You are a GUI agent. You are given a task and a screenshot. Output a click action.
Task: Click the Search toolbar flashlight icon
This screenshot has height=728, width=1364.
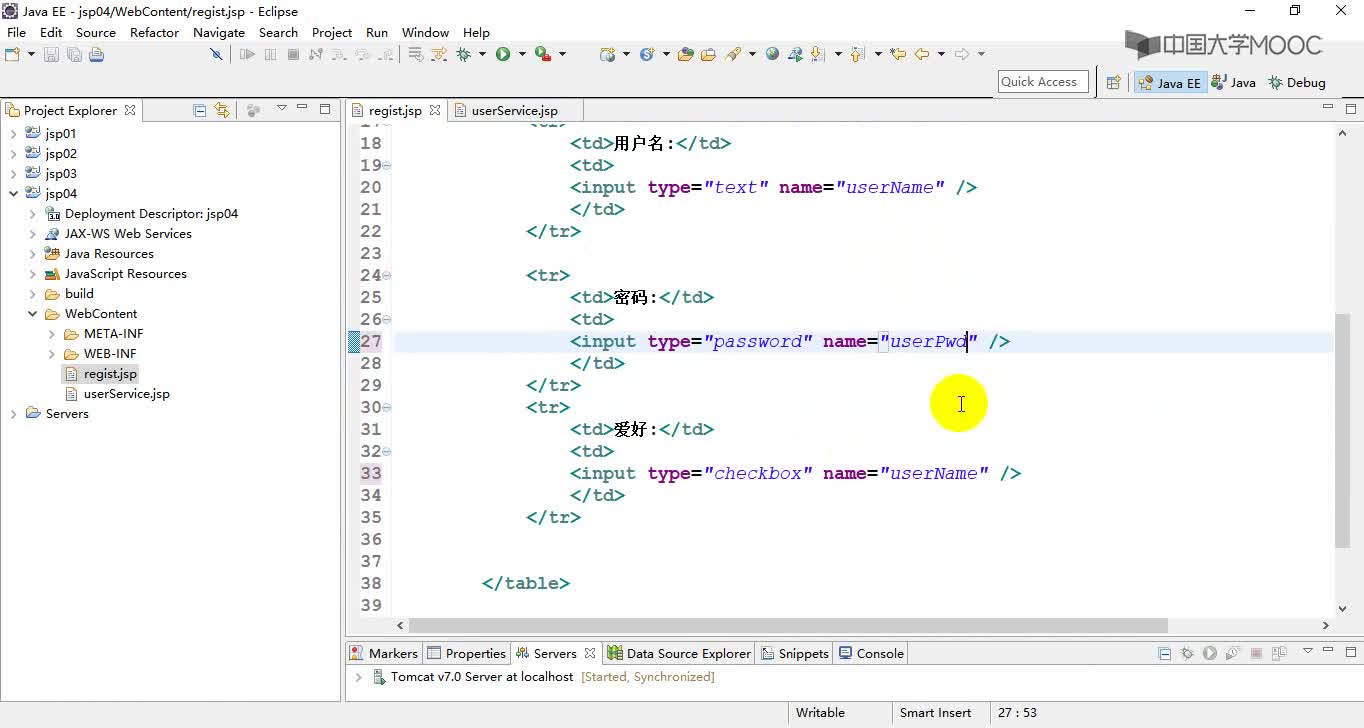pos(733,54)
